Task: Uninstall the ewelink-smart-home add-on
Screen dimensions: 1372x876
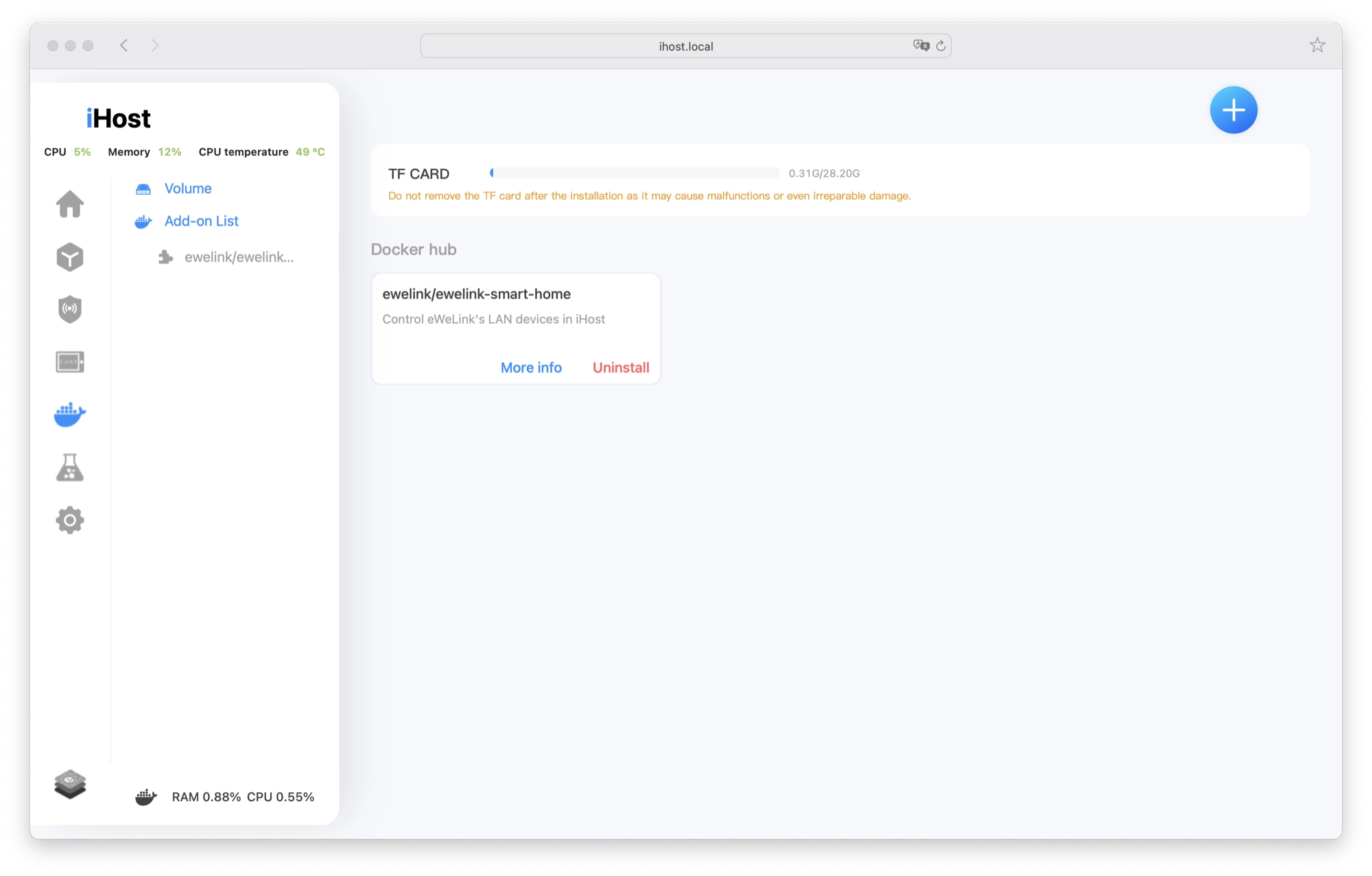Action: 621,368
